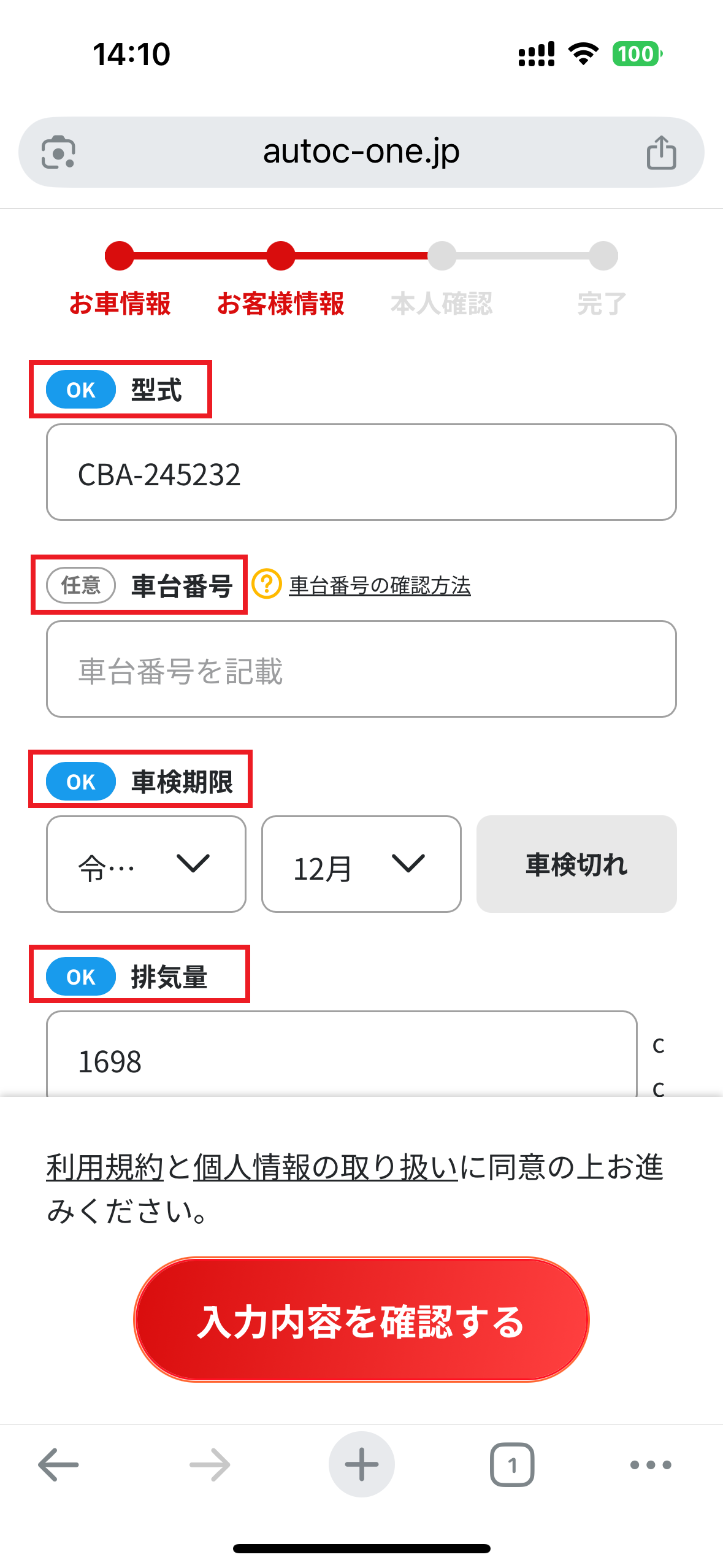Open the browser three-dot menu

tap(651, 1465)
